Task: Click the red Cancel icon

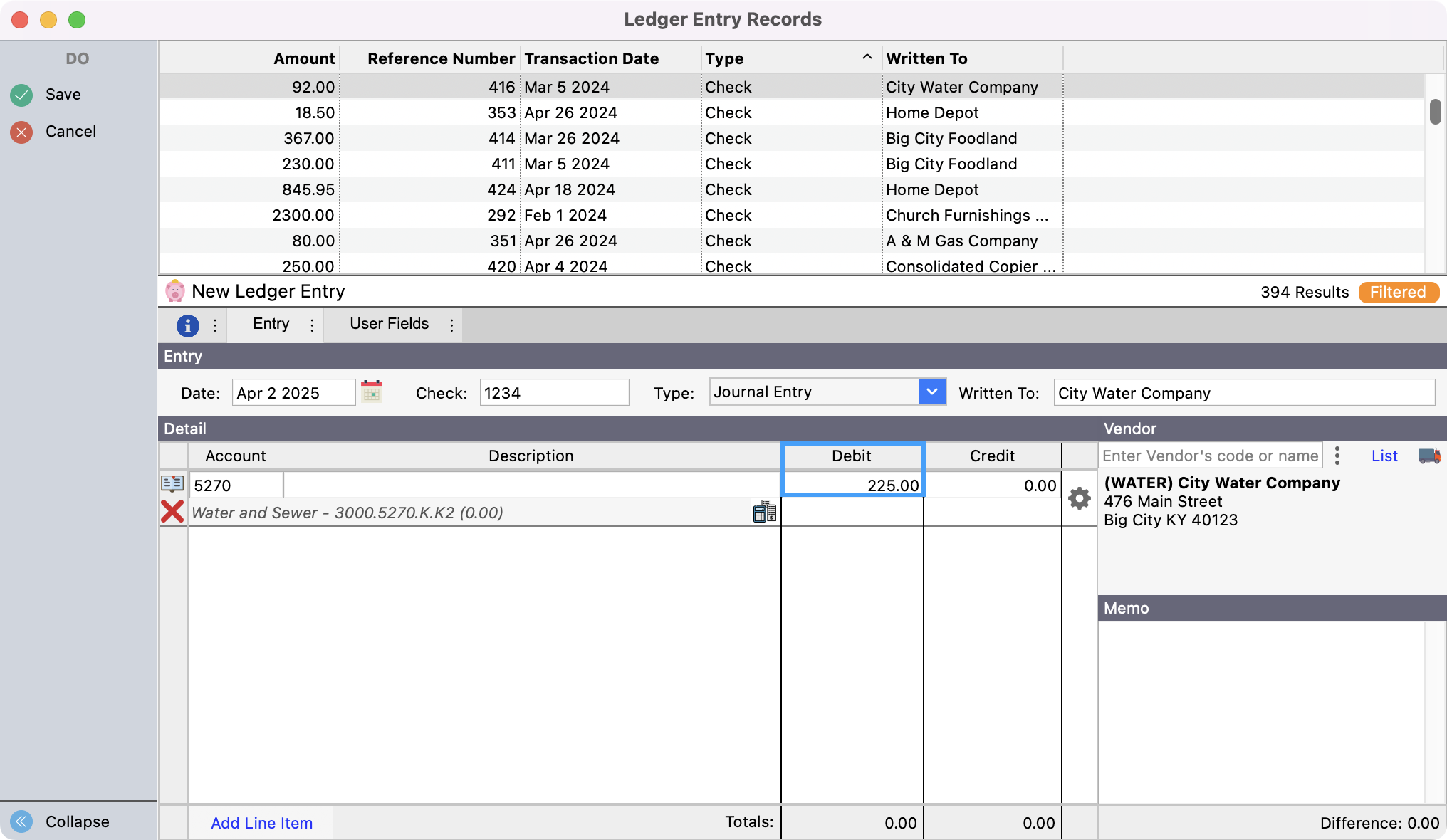Action: (21, 132)
